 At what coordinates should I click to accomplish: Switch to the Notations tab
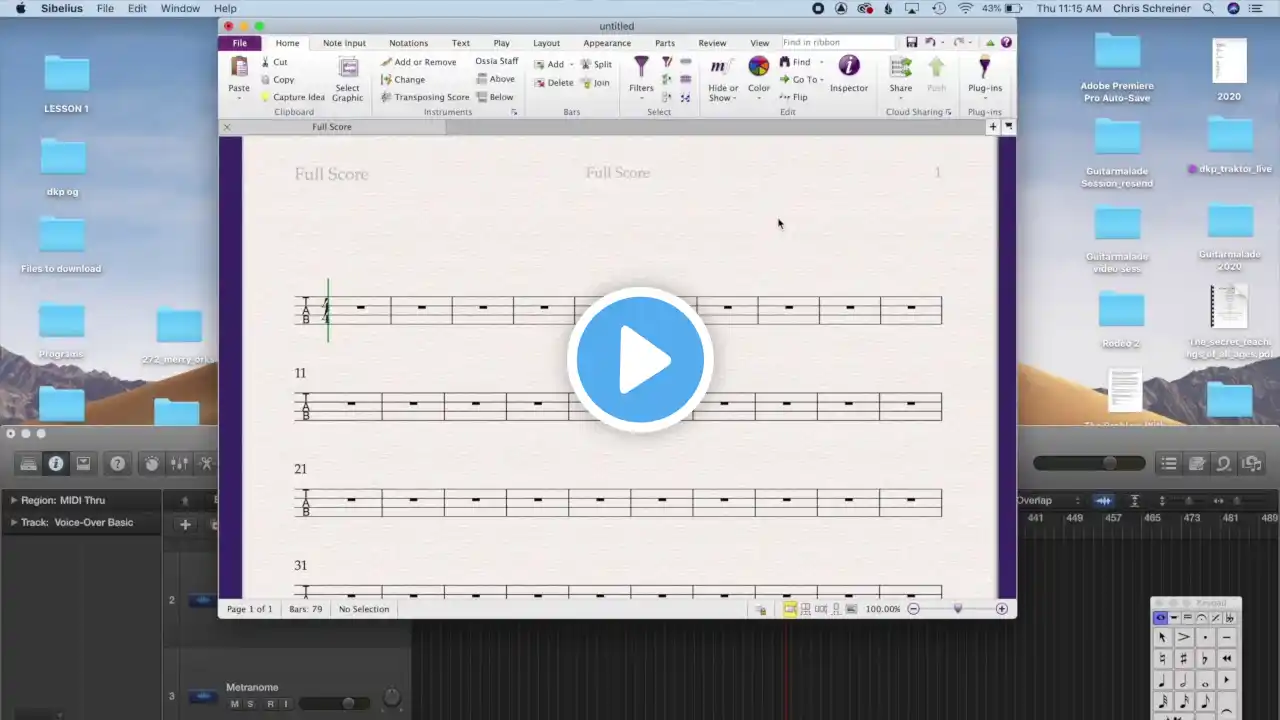click(x=408, y=43)
